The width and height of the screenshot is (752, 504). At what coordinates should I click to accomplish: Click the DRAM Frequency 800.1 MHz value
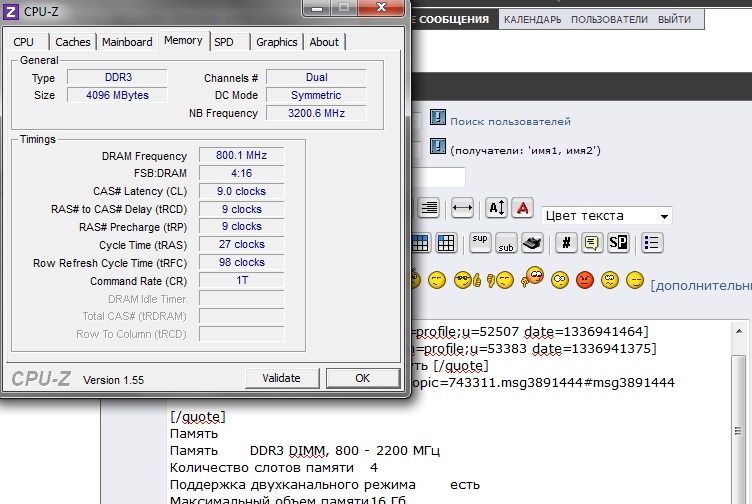[241, 155]
